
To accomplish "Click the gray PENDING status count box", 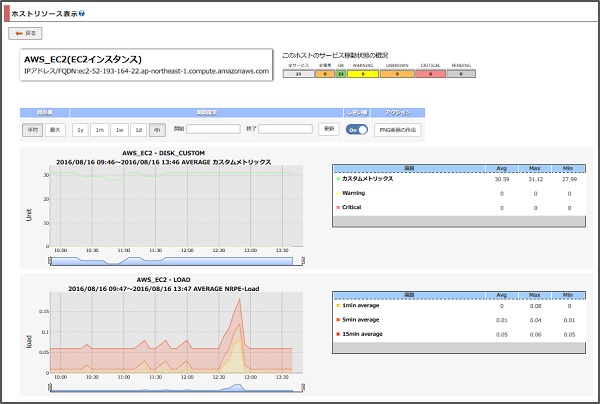I will click(461, 74).
